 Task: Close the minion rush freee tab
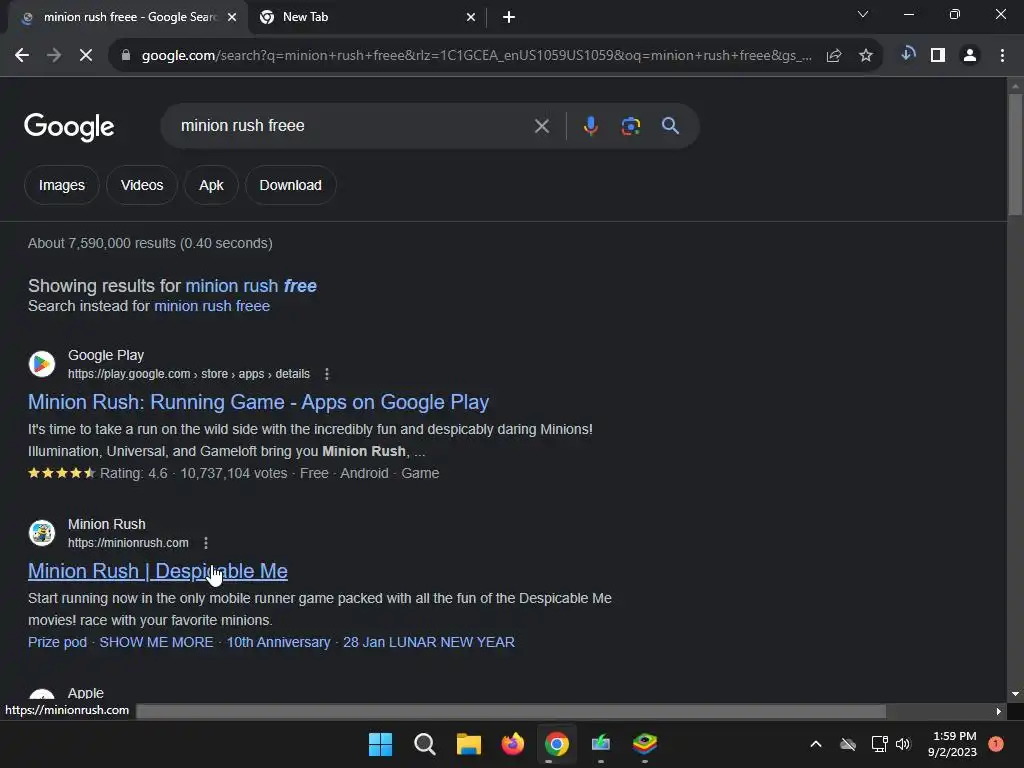(x=232, y=18)
